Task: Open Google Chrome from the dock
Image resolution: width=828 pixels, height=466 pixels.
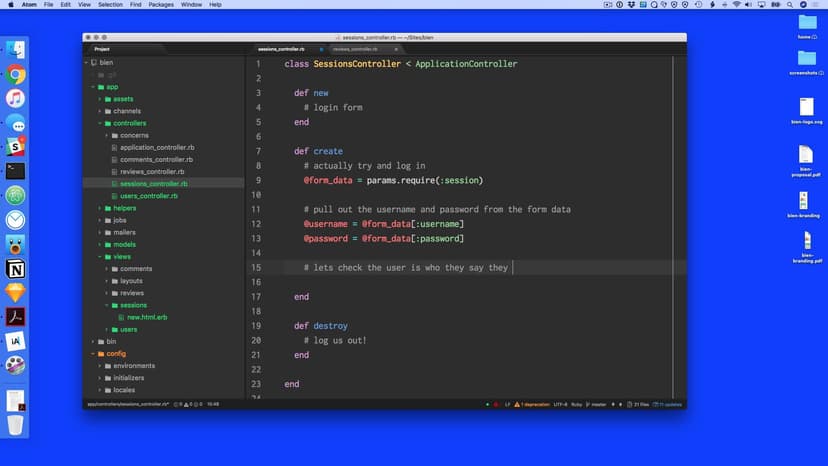Action: pyautogui.click(x=15, y=74)
